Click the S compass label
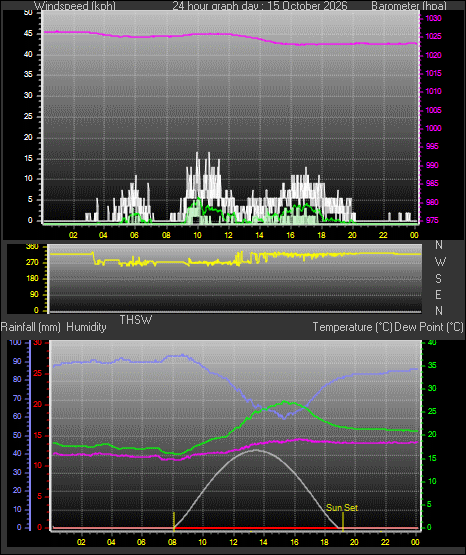 438,279
